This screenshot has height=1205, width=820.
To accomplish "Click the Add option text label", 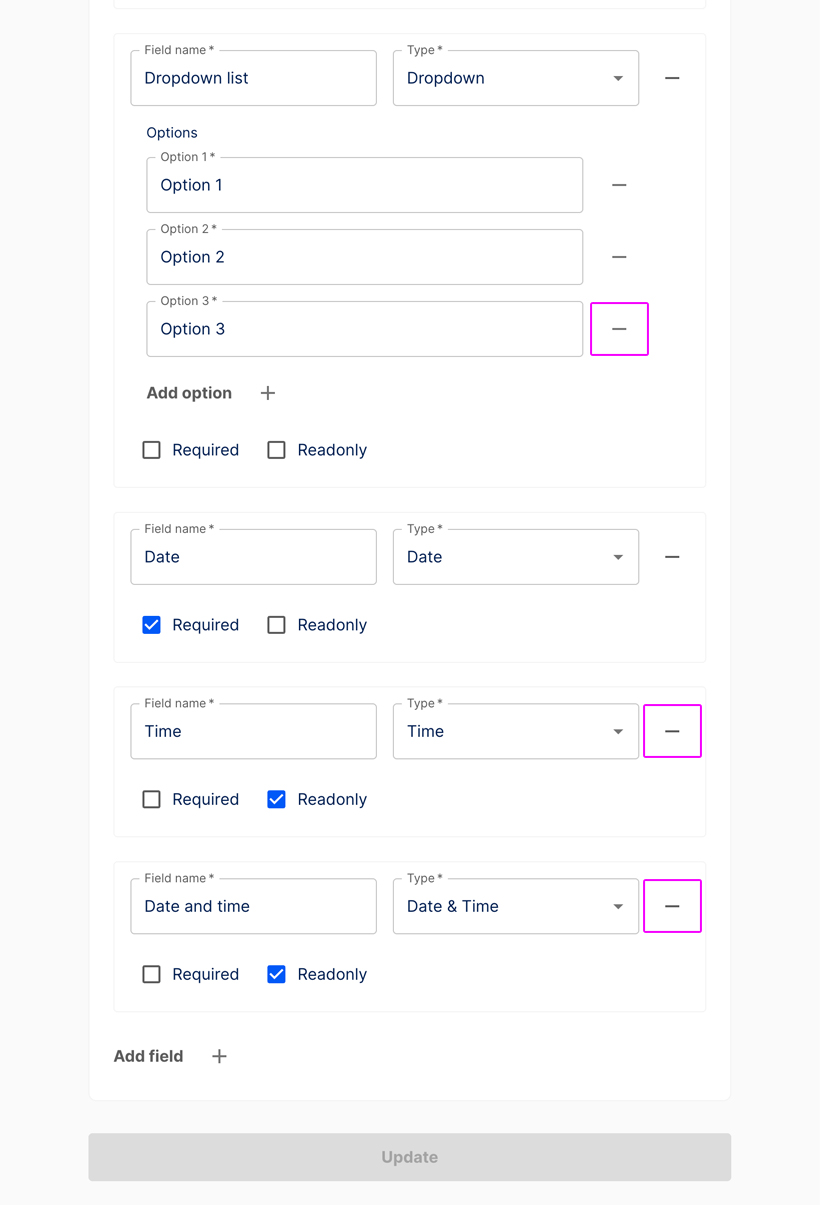I will (x=189, y=392).
